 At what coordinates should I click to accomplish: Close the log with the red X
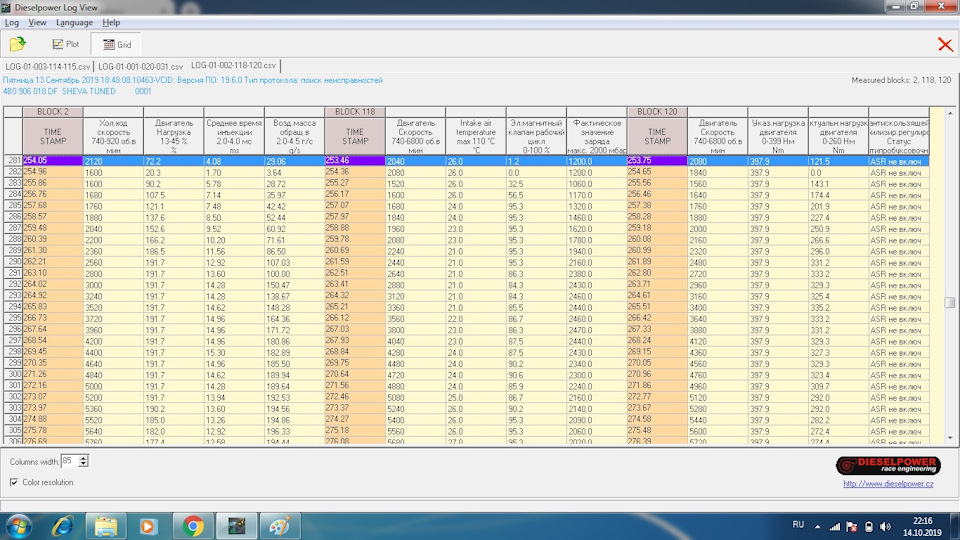coord(944,44)
